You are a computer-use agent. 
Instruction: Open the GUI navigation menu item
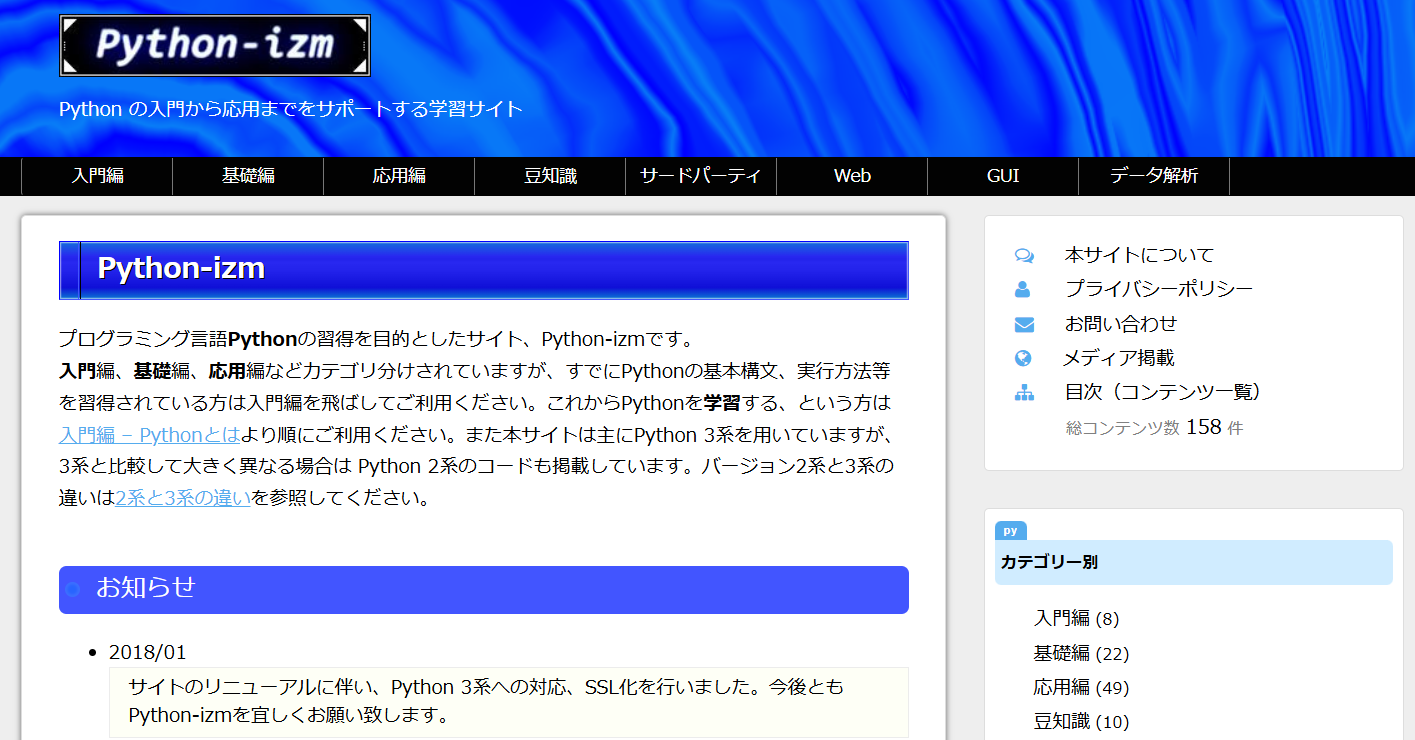coord(1003,176)
